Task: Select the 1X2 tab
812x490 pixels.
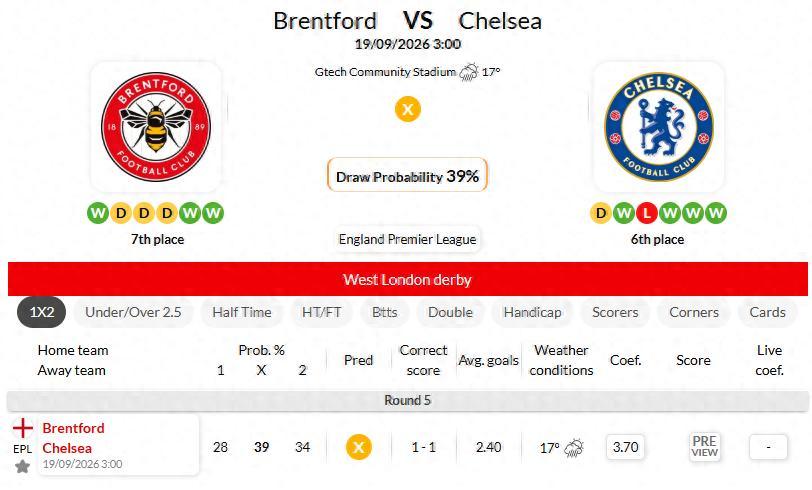Action: pos(41,312)
